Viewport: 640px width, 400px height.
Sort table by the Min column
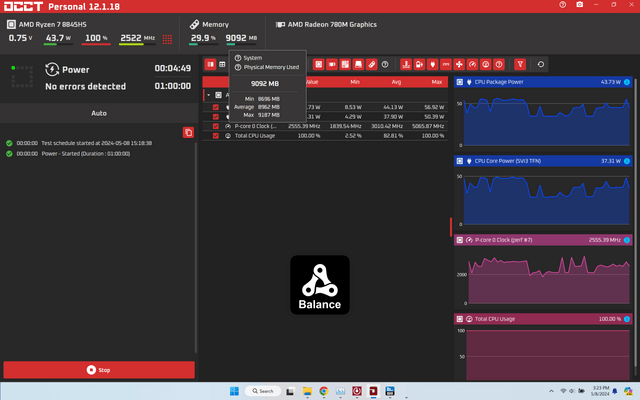[x=355, y=82]
